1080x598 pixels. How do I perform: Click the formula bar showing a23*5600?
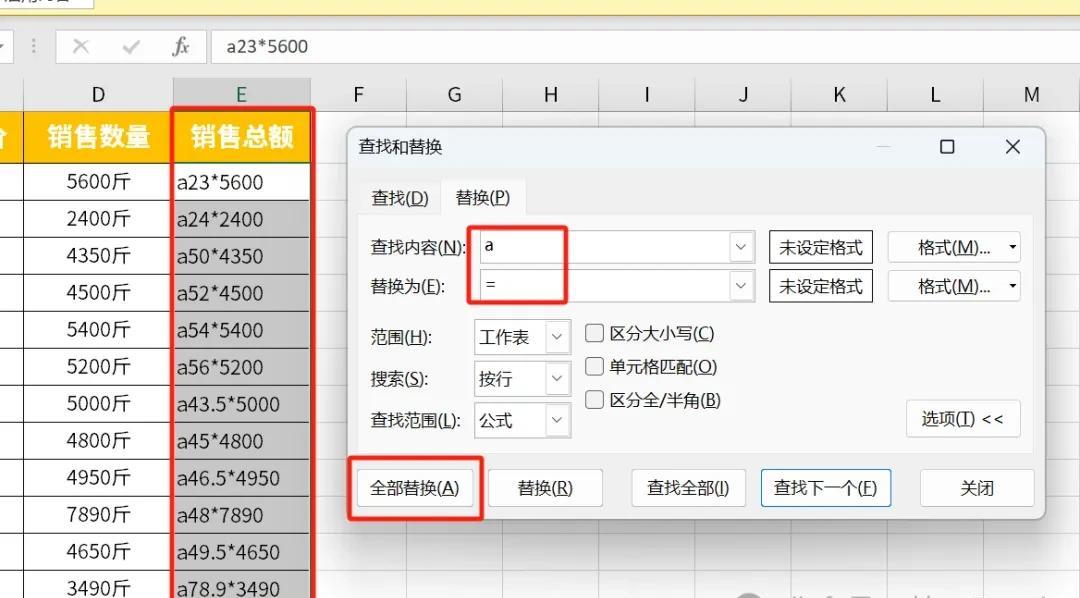tap(645, 46)
